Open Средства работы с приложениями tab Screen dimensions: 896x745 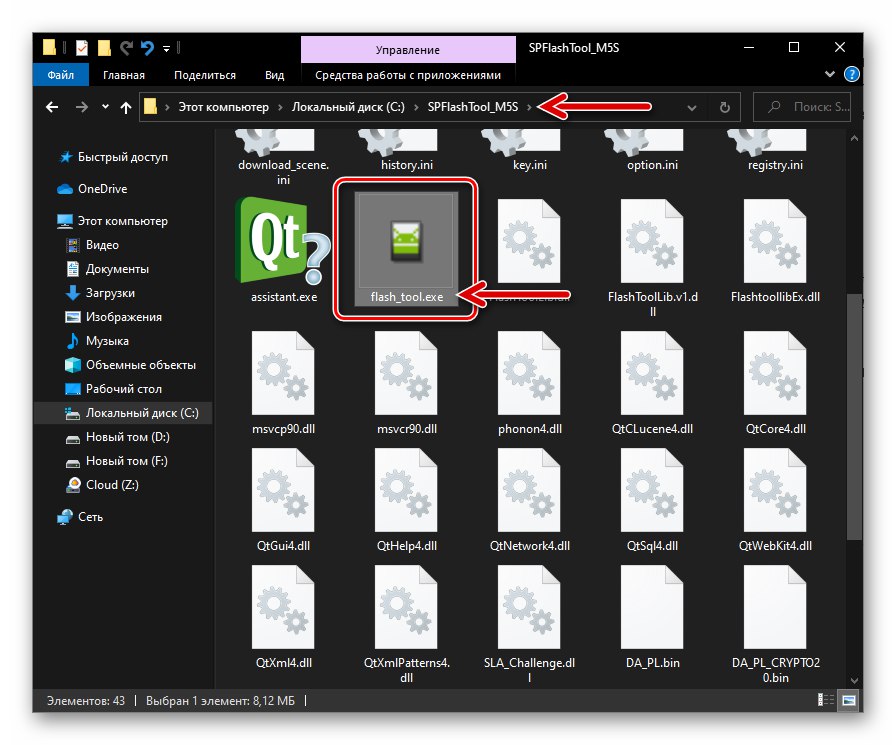pos(408,75)
